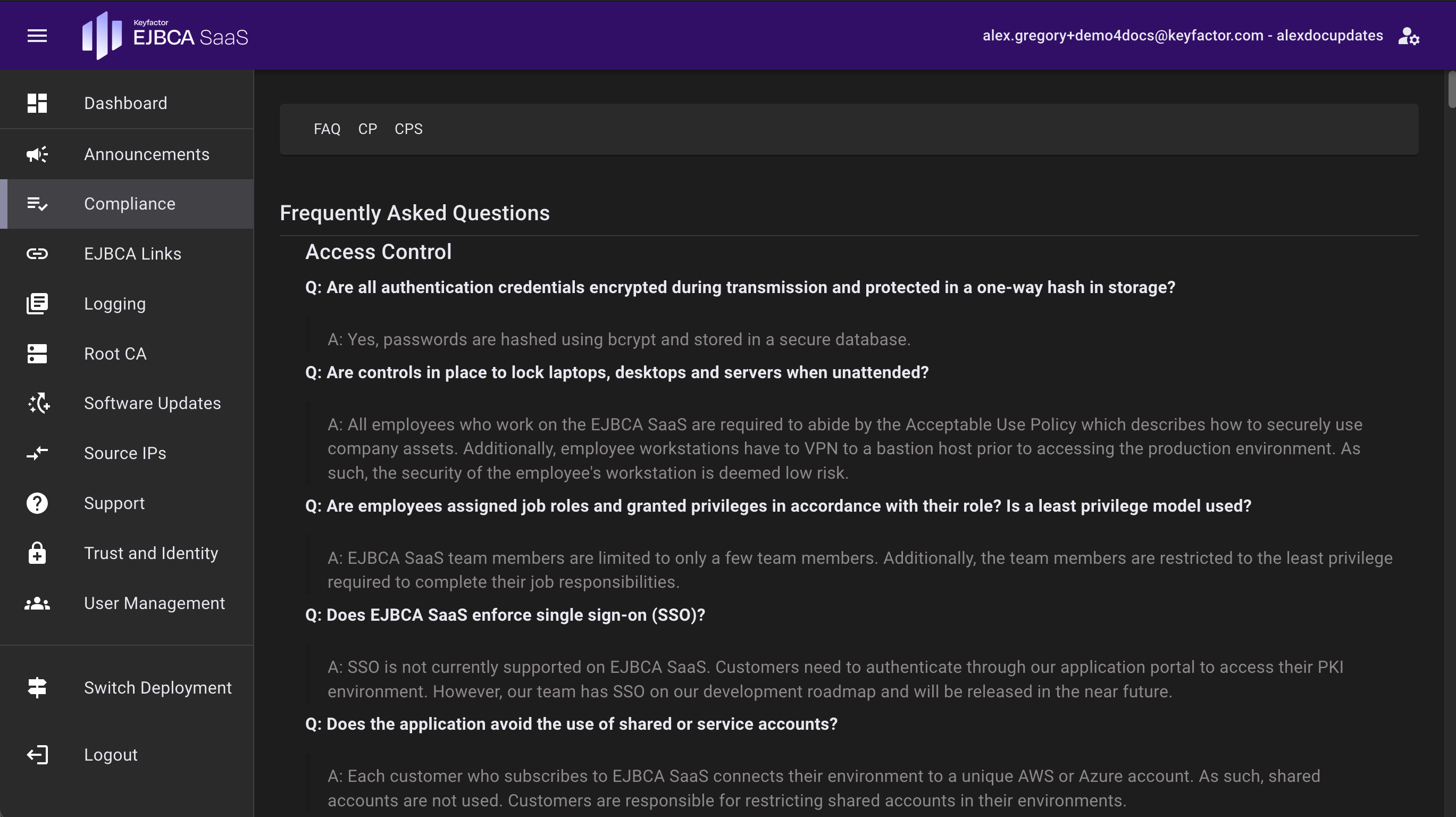
Task: Click the Announcements megaphone icon
Action: tap(37, 154)
